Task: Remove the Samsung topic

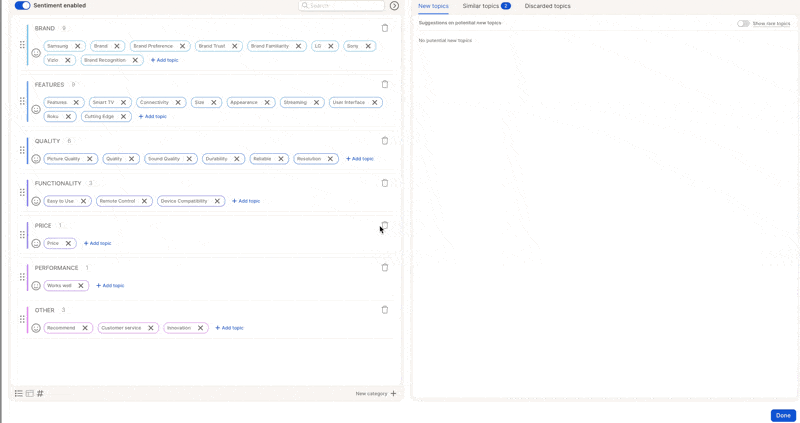Action: (x=78, y=46)
